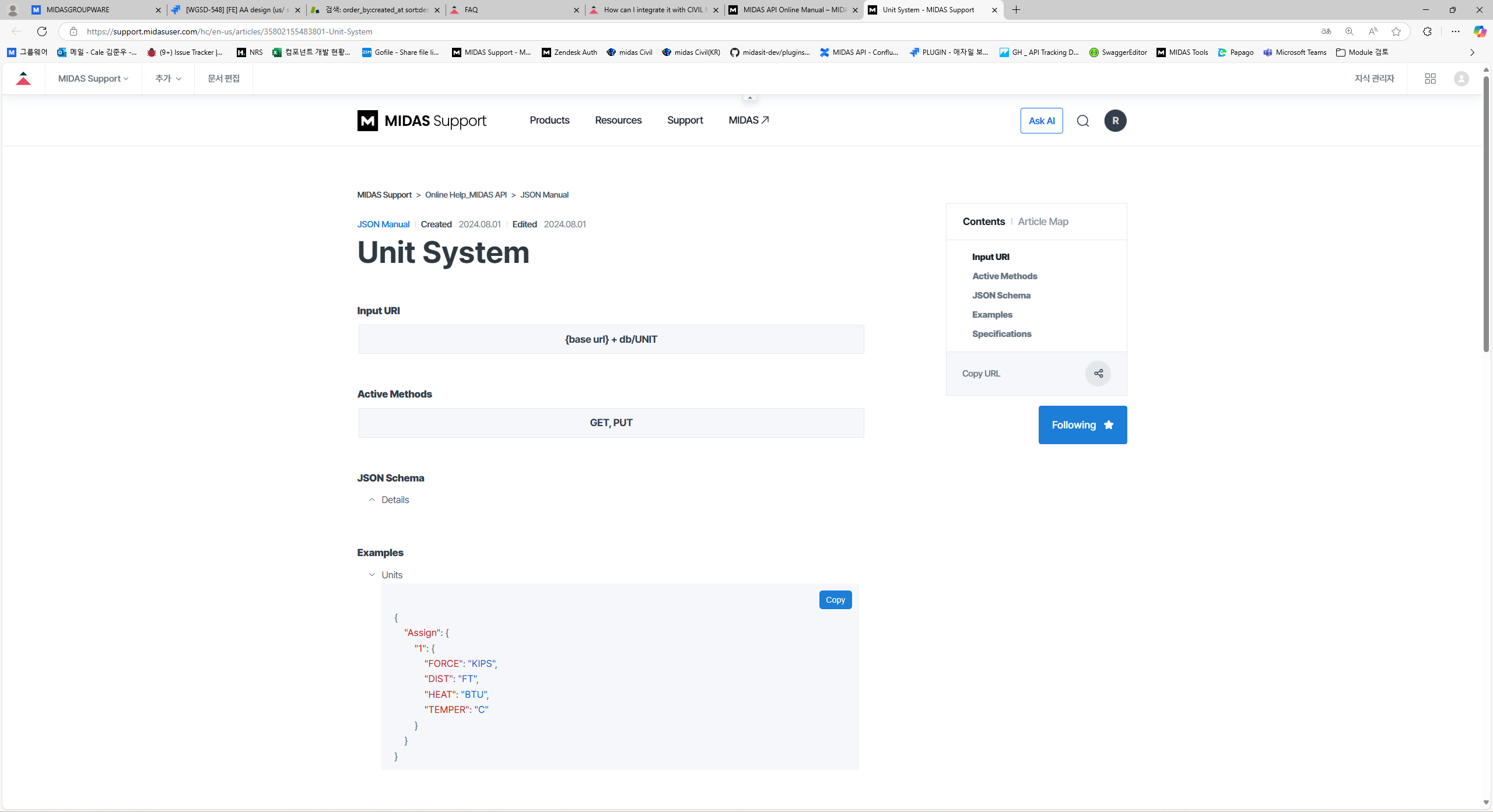1493x812 pixels.
Task: Open Microsoft Teams bookmark
Action: 1295,52
